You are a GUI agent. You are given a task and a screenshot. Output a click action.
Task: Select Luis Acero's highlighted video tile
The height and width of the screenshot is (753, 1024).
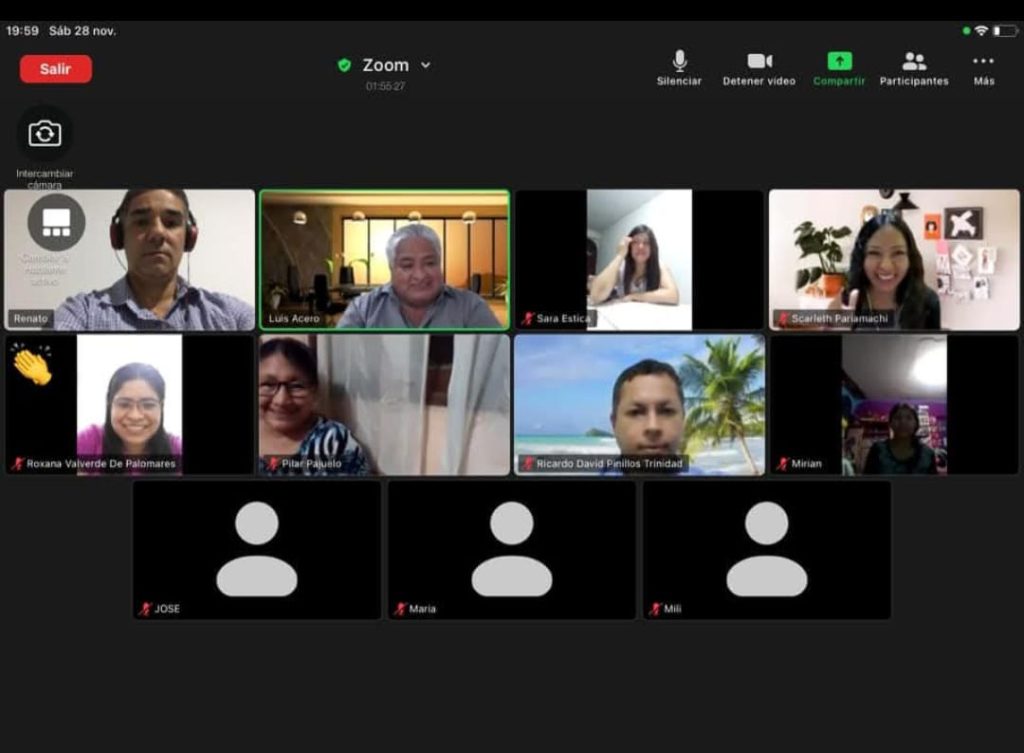click(x=385, y=260)
